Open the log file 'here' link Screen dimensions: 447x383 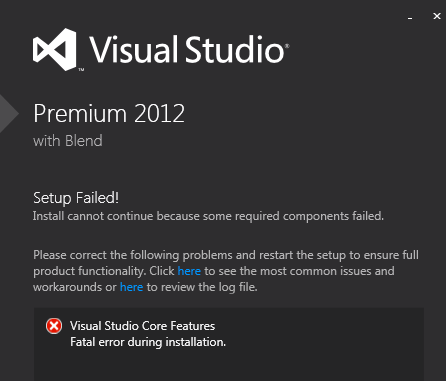[131, 287]
